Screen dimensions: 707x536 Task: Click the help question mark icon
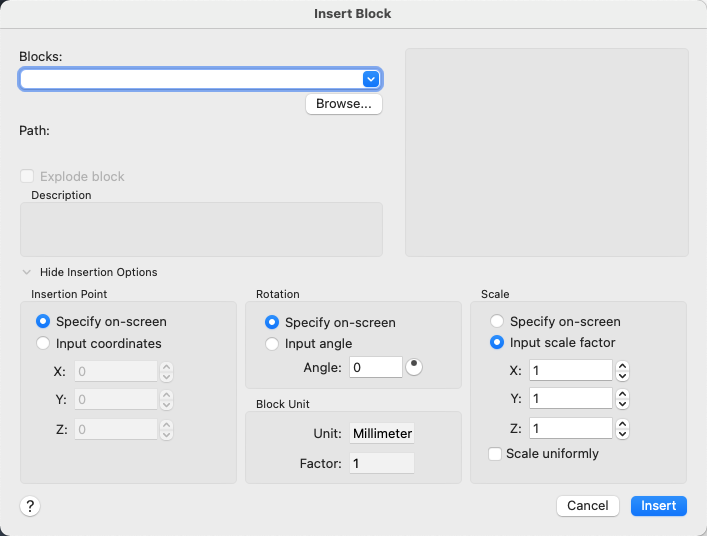point(30,506)
